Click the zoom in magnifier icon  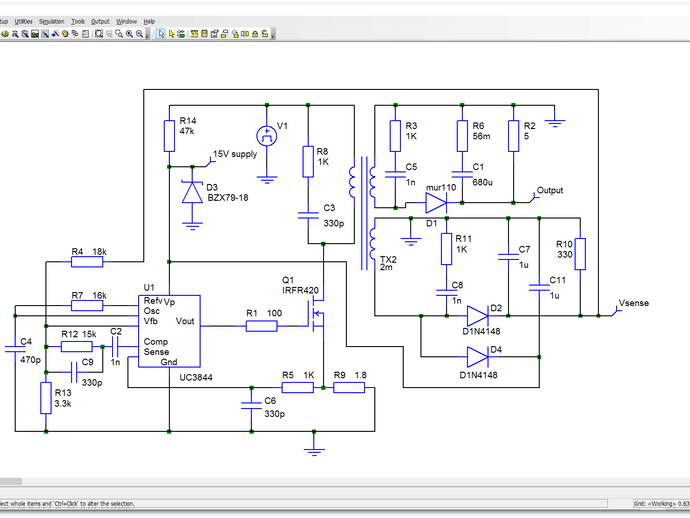point(129,33)
